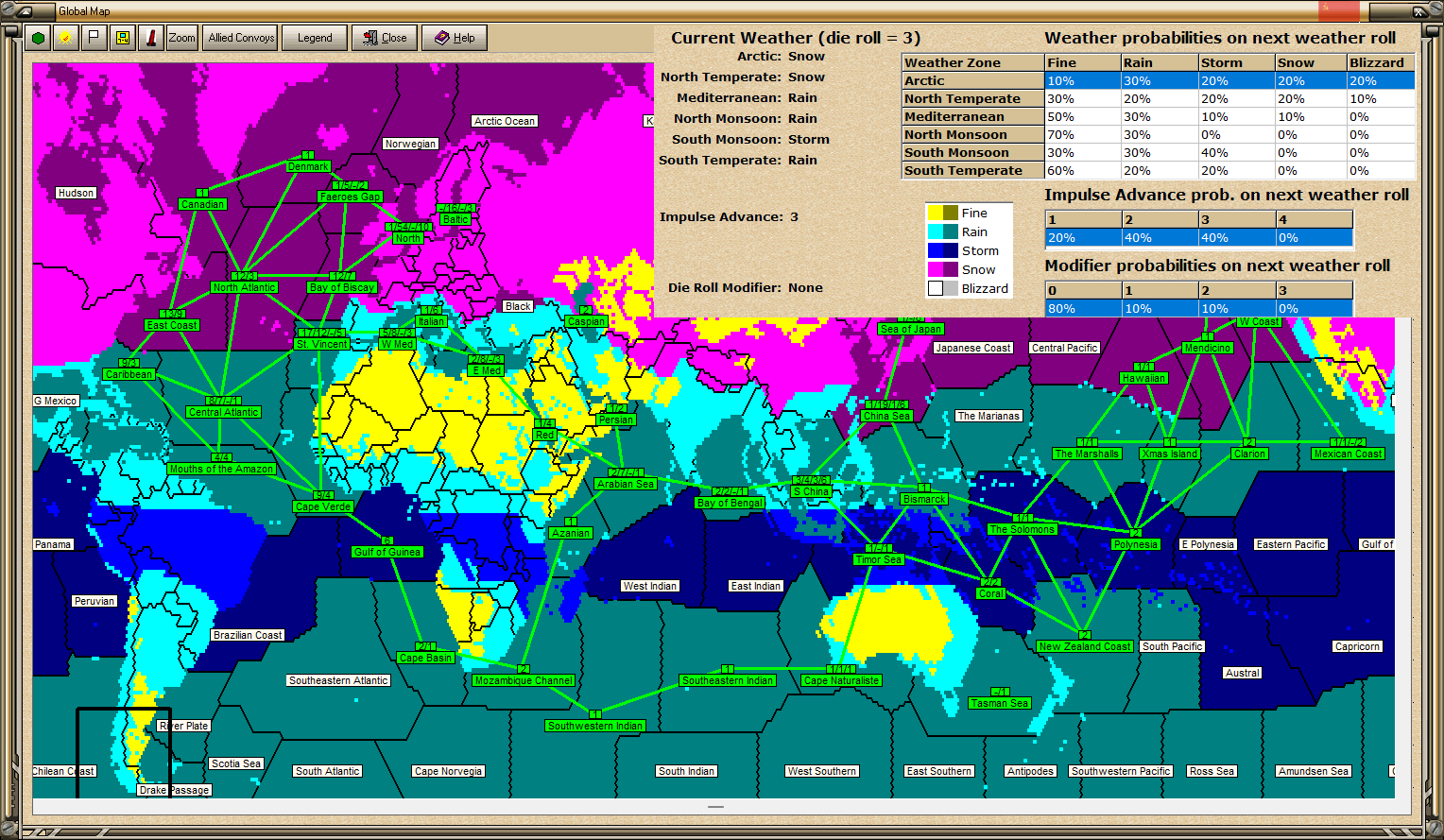The image size is (1444, 840).
Task: Select North Temperate row in probability table
Action: click(x=973, y=99)
